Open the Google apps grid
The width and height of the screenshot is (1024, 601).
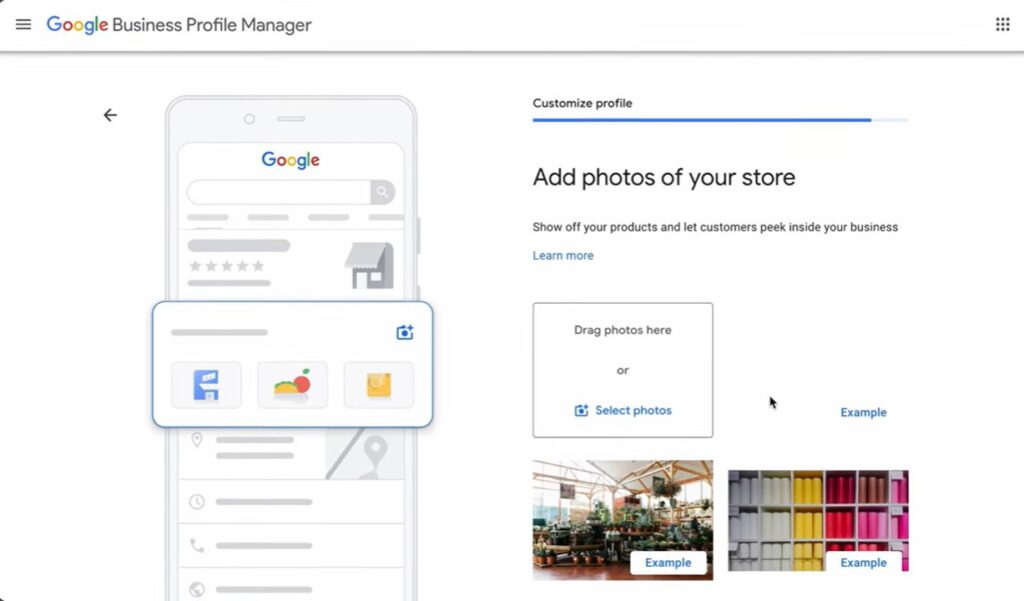1003,23
